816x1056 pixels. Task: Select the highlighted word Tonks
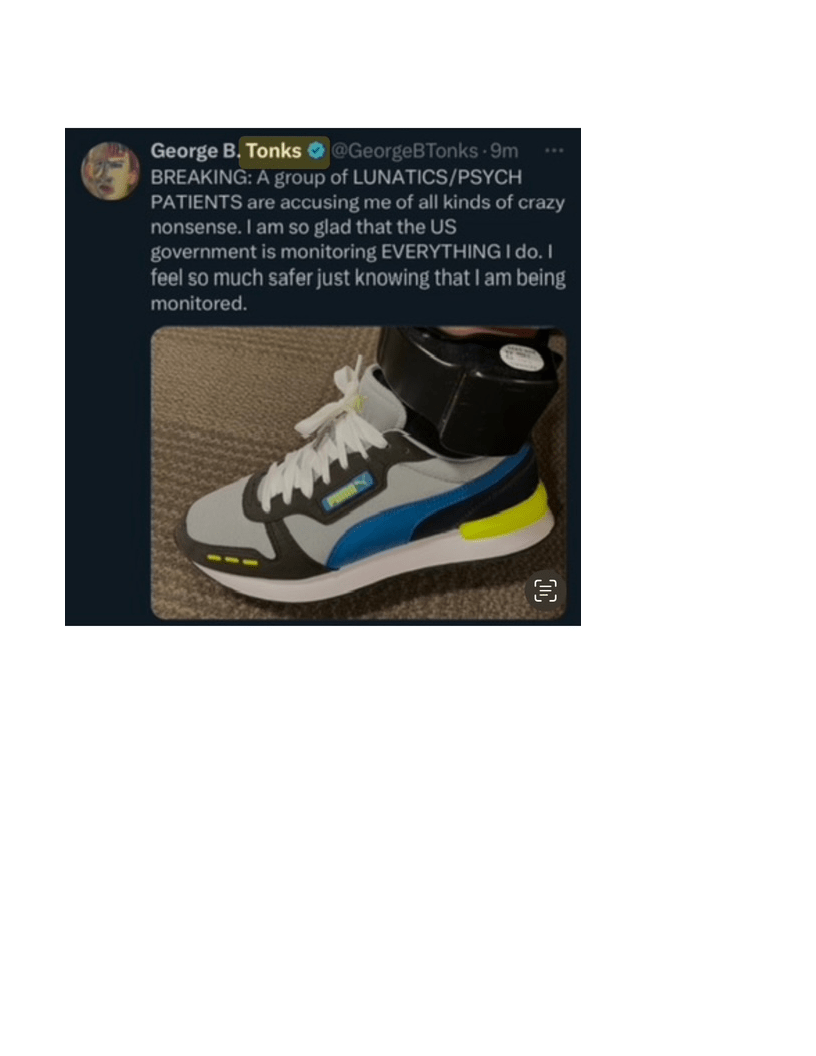click(273, 151)
